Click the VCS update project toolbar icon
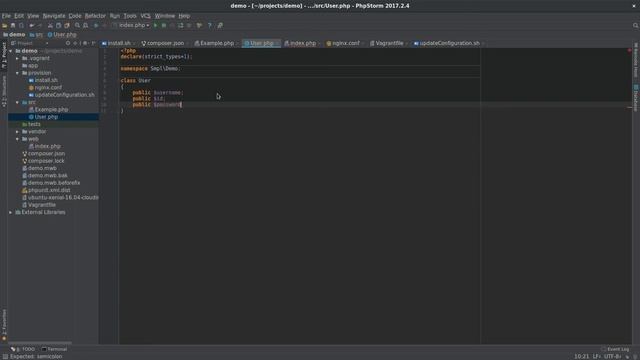The height and width of the screenshot is (360, 640). pos(180,25)
